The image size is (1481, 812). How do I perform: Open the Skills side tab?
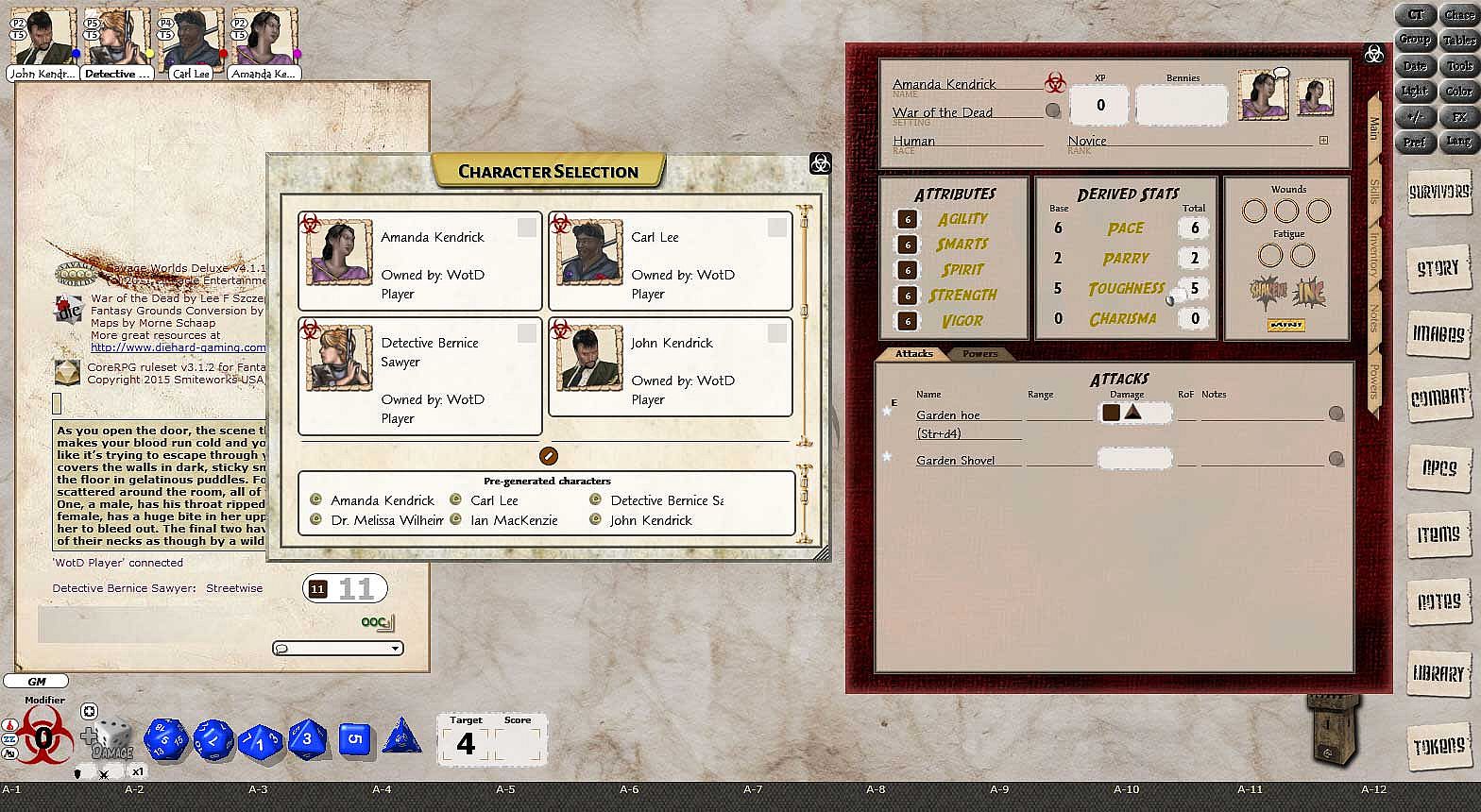click(1374, 192)
